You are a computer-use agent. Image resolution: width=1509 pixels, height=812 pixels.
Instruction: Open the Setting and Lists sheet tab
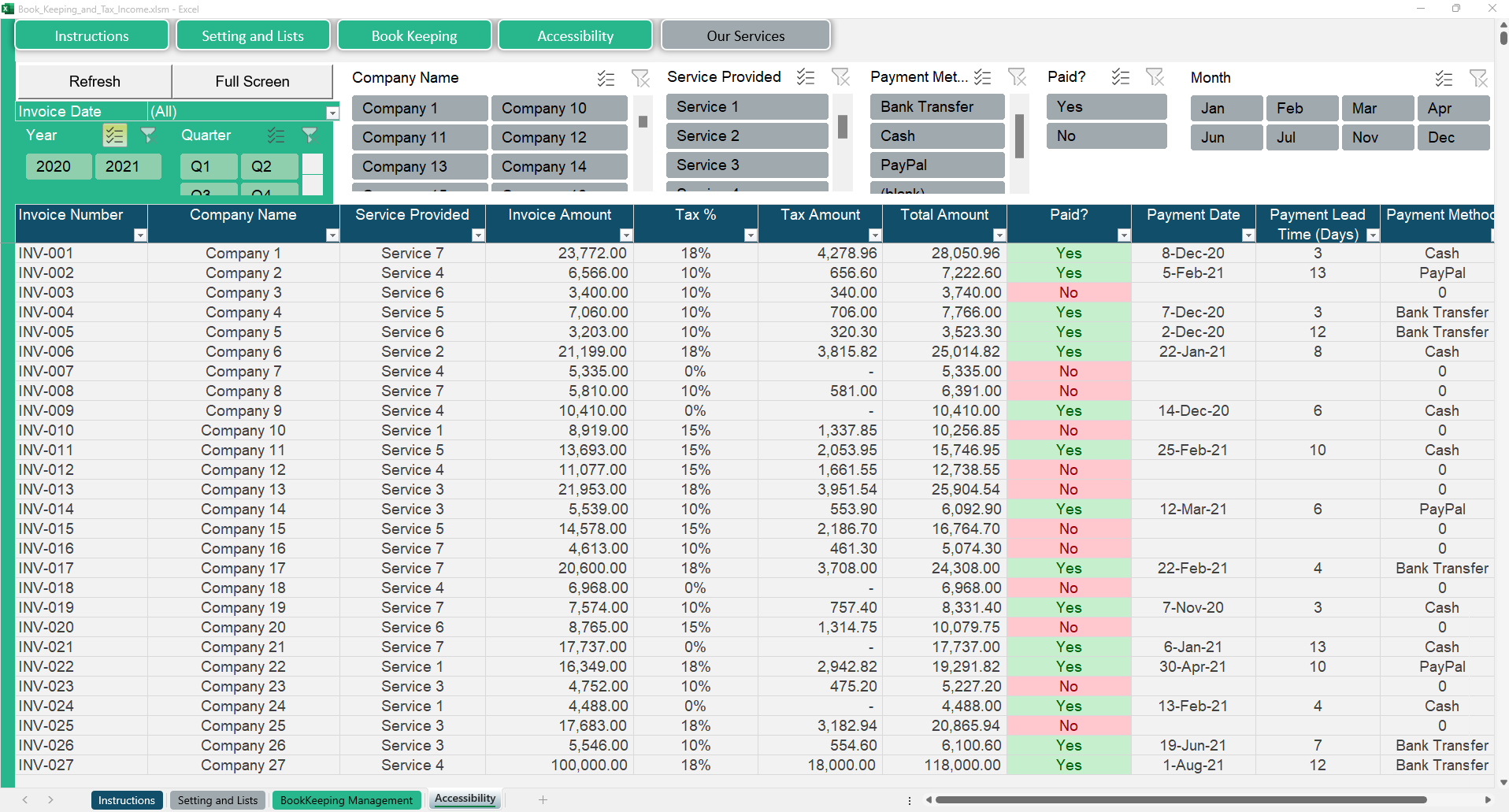(217, 800)
